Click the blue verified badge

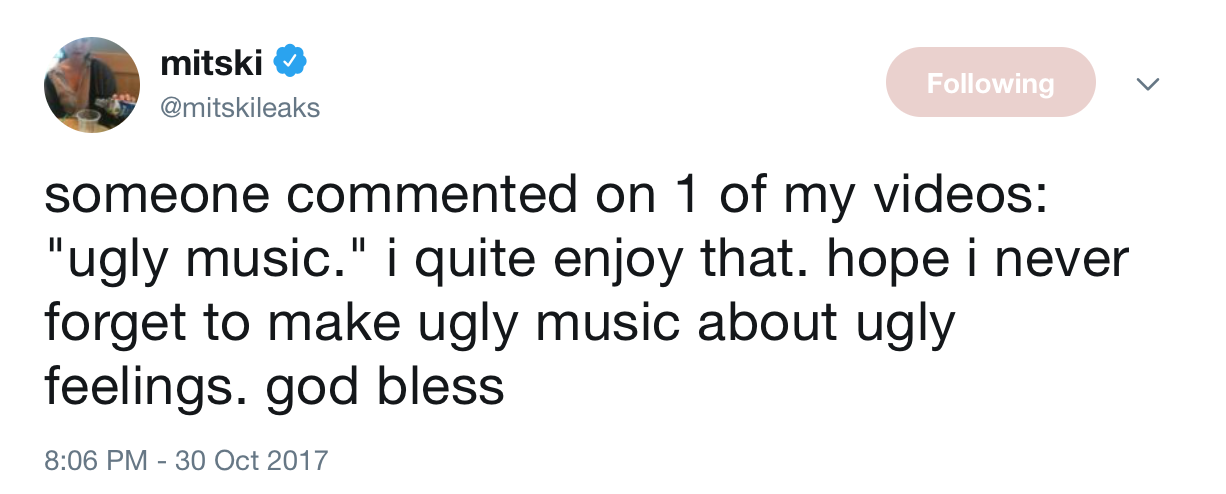290,63
